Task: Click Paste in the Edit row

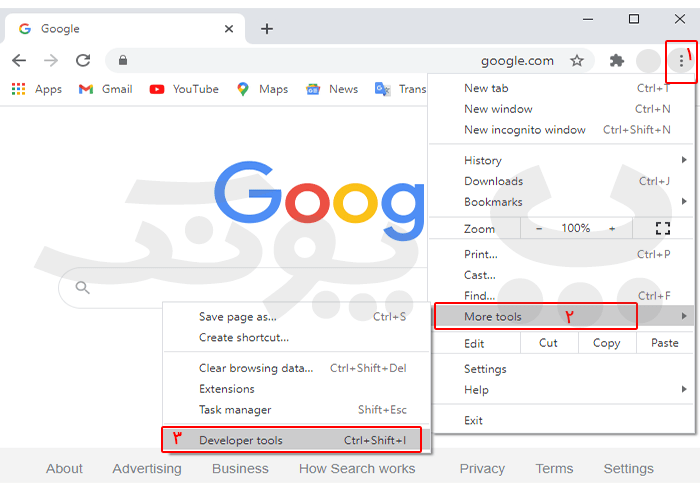Action: (x=665, y=343)
